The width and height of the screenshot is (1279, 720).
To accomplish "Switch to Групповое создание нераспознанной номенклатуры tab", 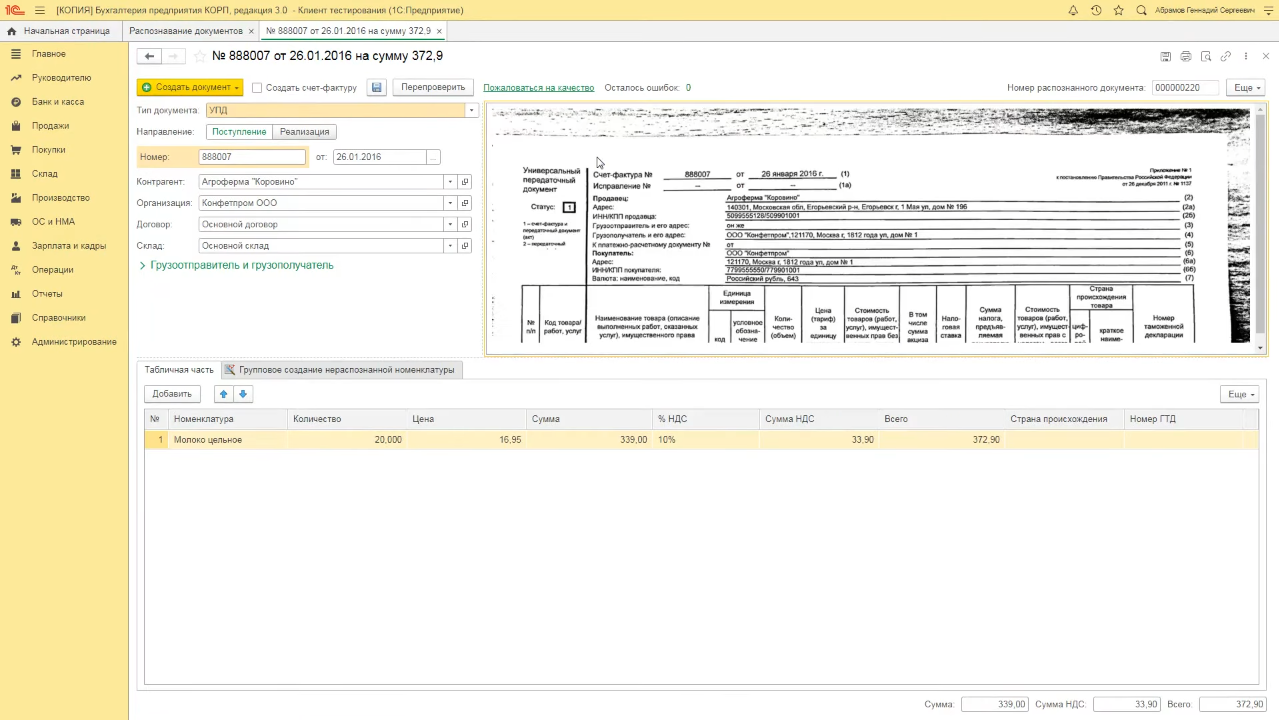I will point(340,370).
